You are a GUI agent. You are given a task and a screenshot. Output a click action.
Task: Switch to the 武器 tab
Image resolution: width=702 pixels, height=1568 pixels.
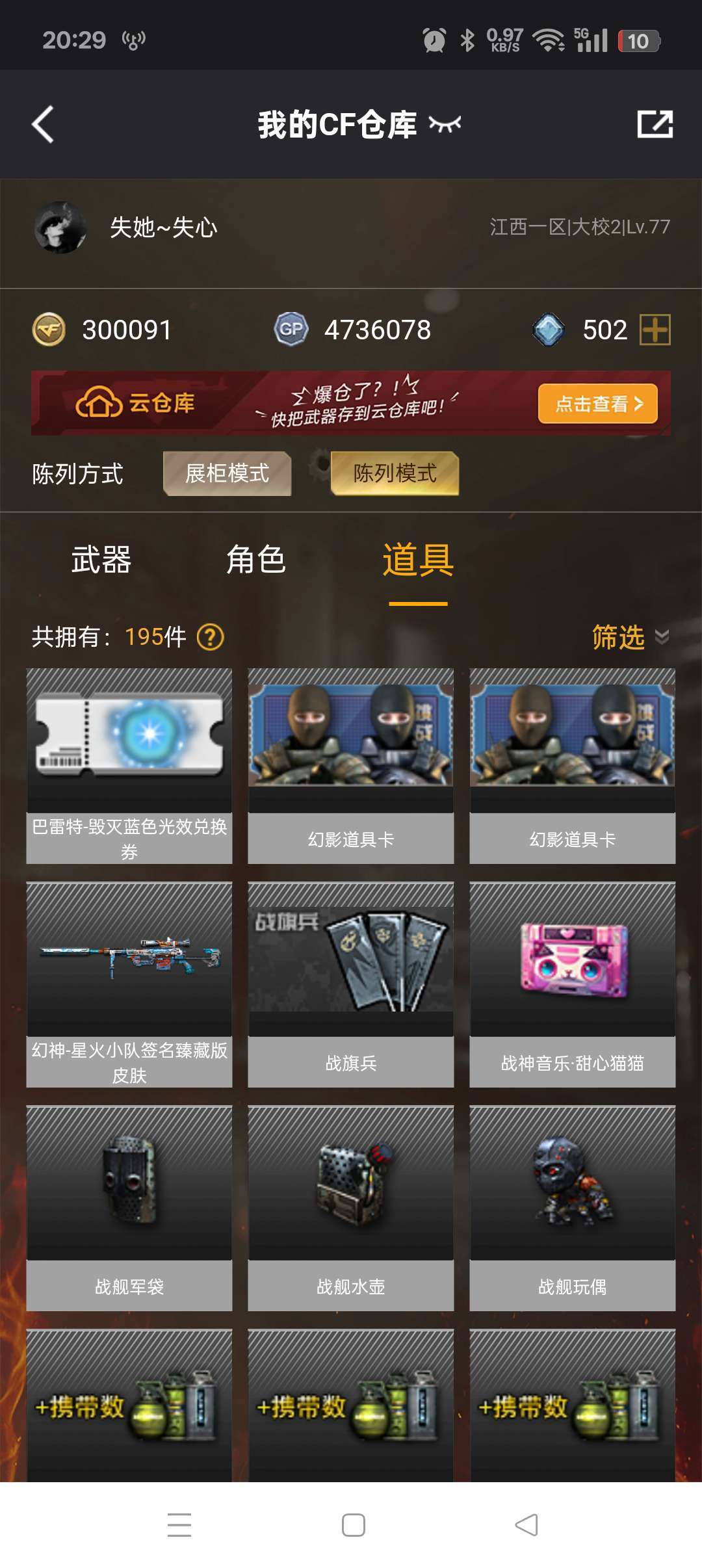pos(101,560)
